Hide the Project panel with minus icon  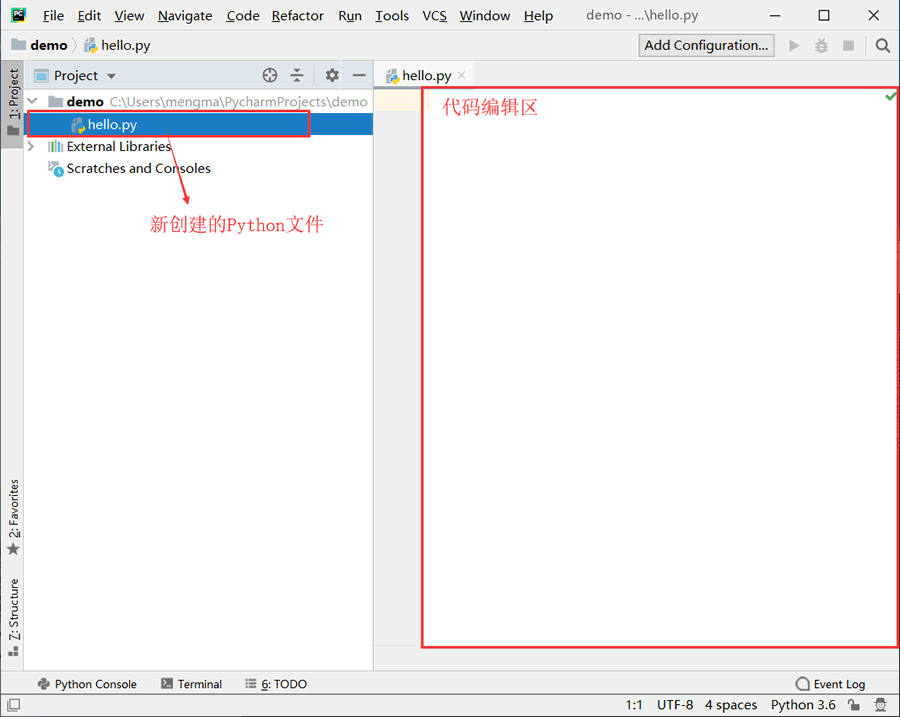click(x=359, y=75)
